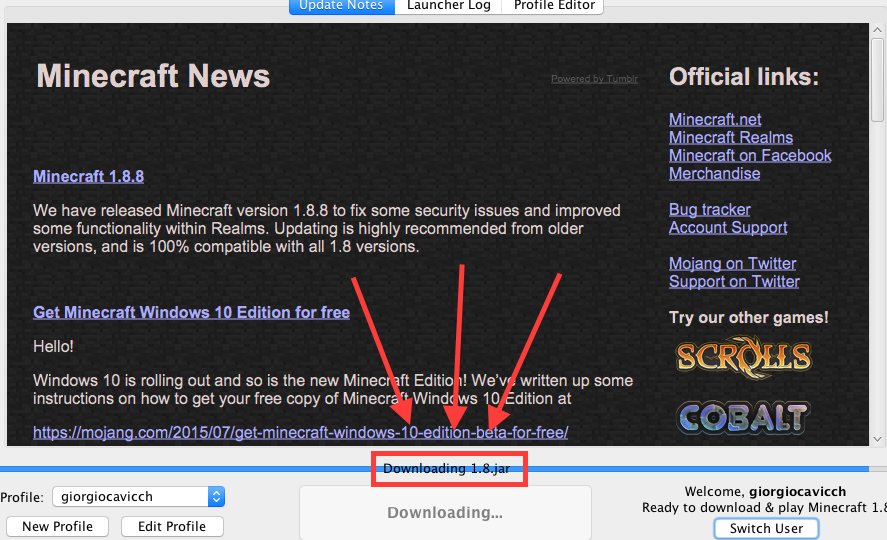Open the Launcher Log tab

pos(449,6)
